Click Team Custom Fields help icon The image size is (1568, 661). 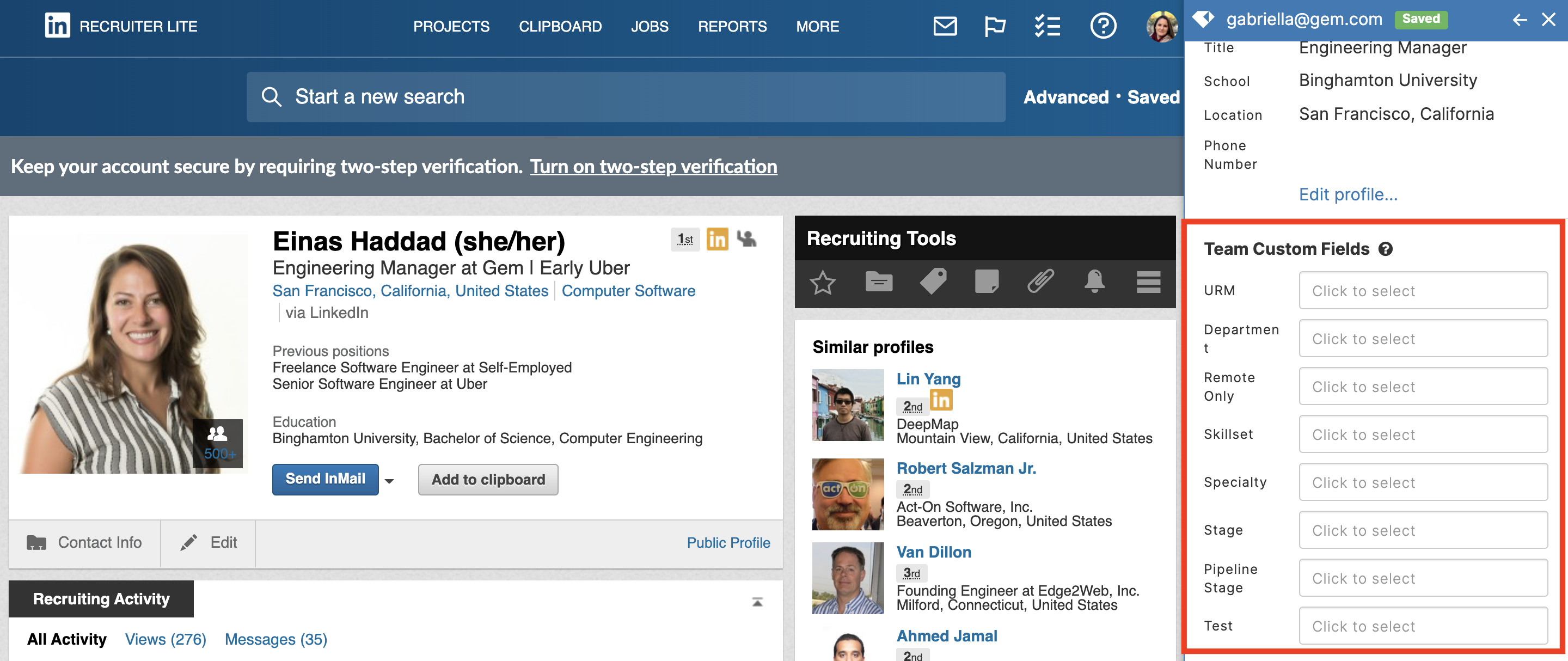point(1386,249)
